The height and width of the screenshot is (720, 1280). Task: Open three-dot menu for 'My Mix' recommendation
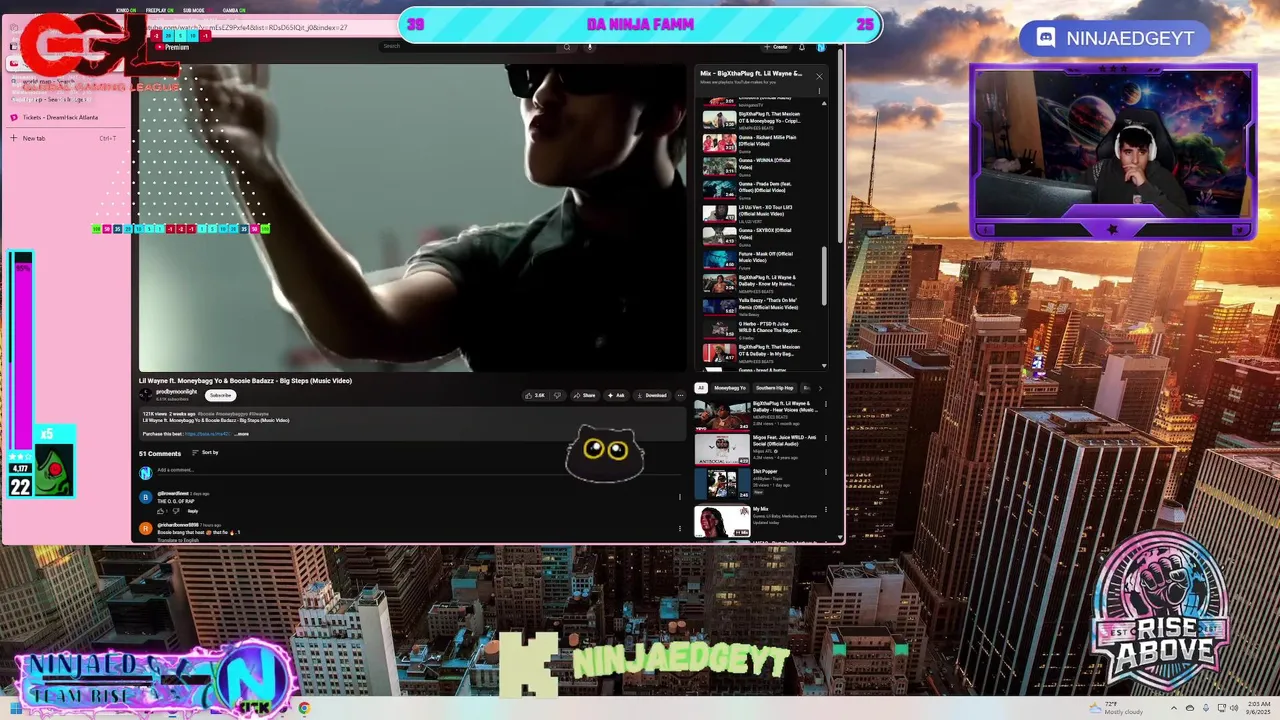[x=826, y=510]
